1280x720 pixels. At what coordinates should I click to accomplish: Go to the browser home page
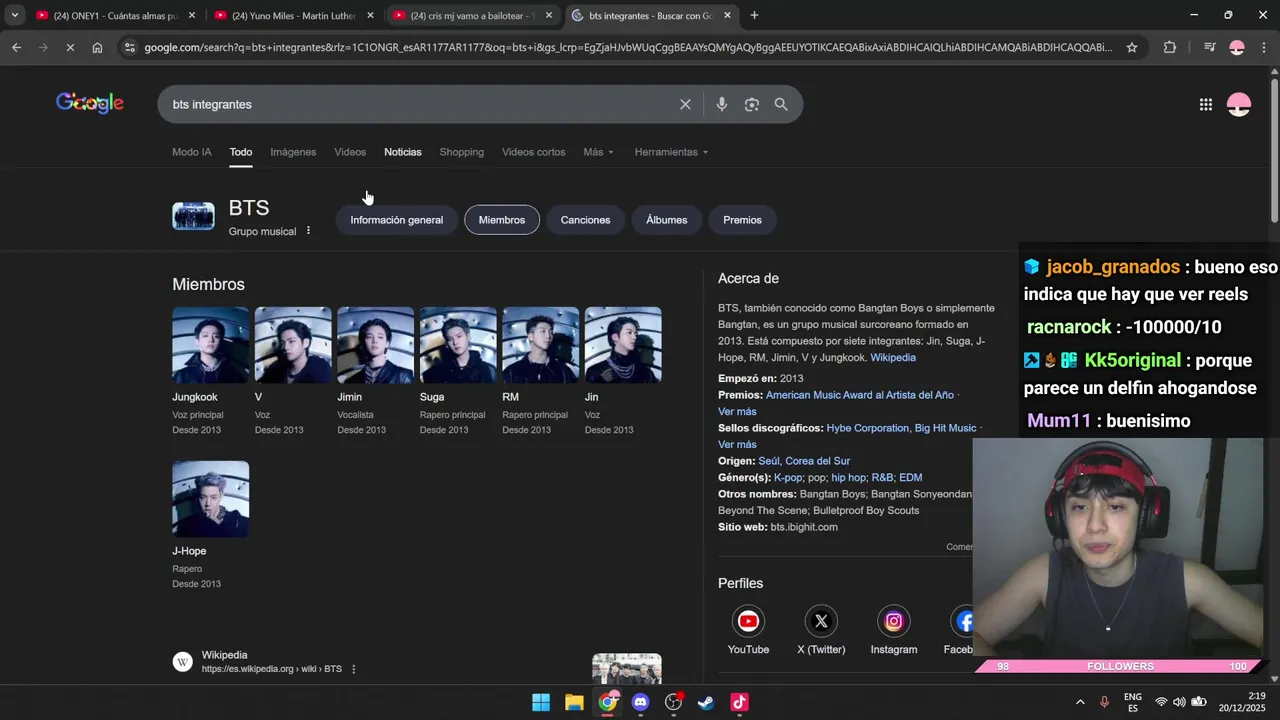pyautogui.click(x=97, y=47)
